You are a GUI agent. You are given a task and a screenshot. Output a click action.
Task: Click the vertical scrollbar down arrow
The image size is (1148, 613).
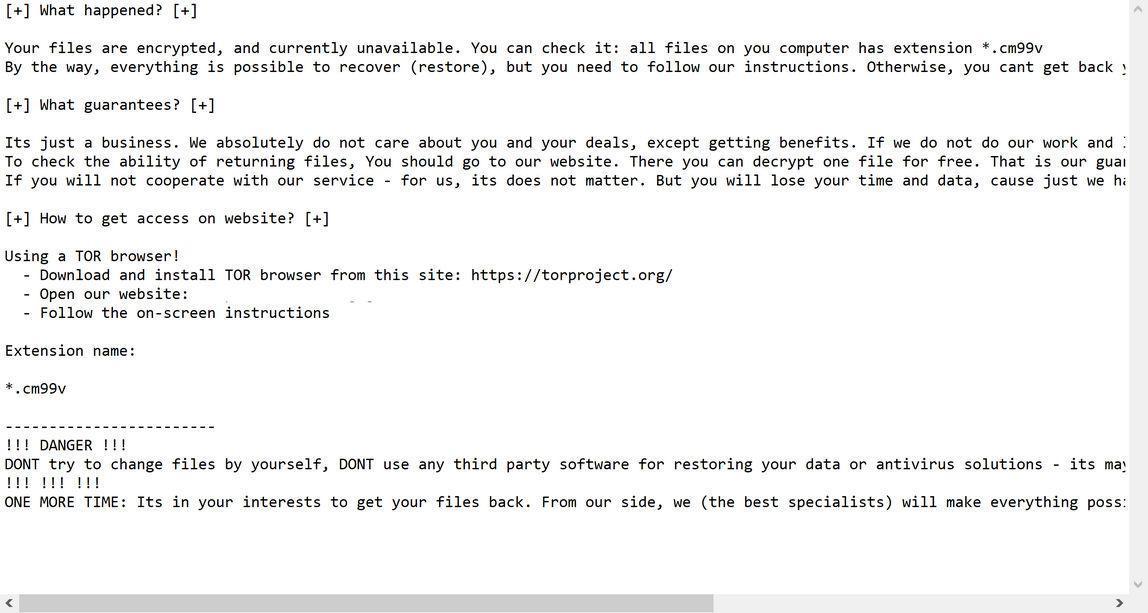pyautogui.click(x=1139, y=585)
